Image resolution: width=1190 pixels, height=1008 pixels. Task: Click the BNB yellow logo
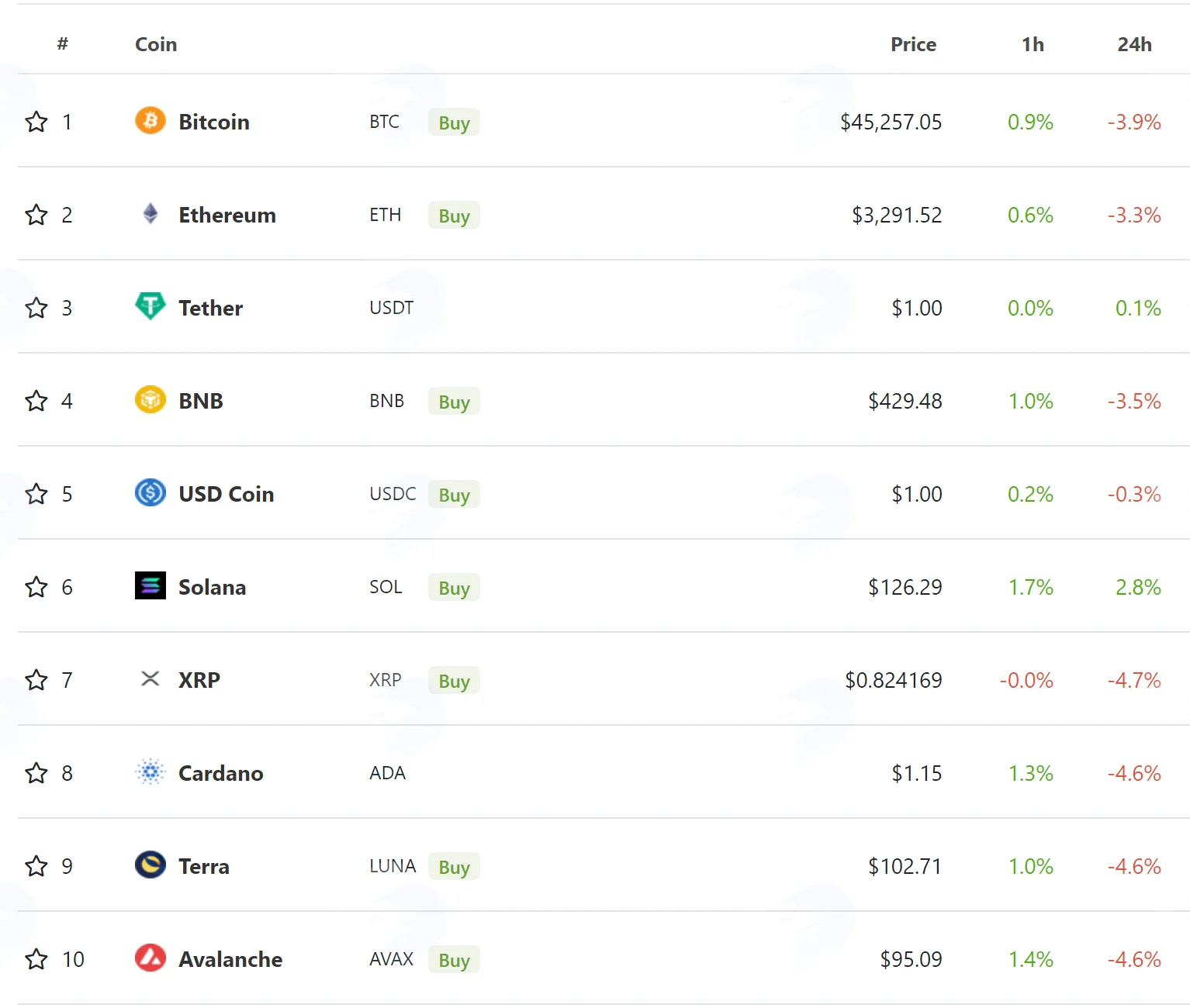point(150,399)
